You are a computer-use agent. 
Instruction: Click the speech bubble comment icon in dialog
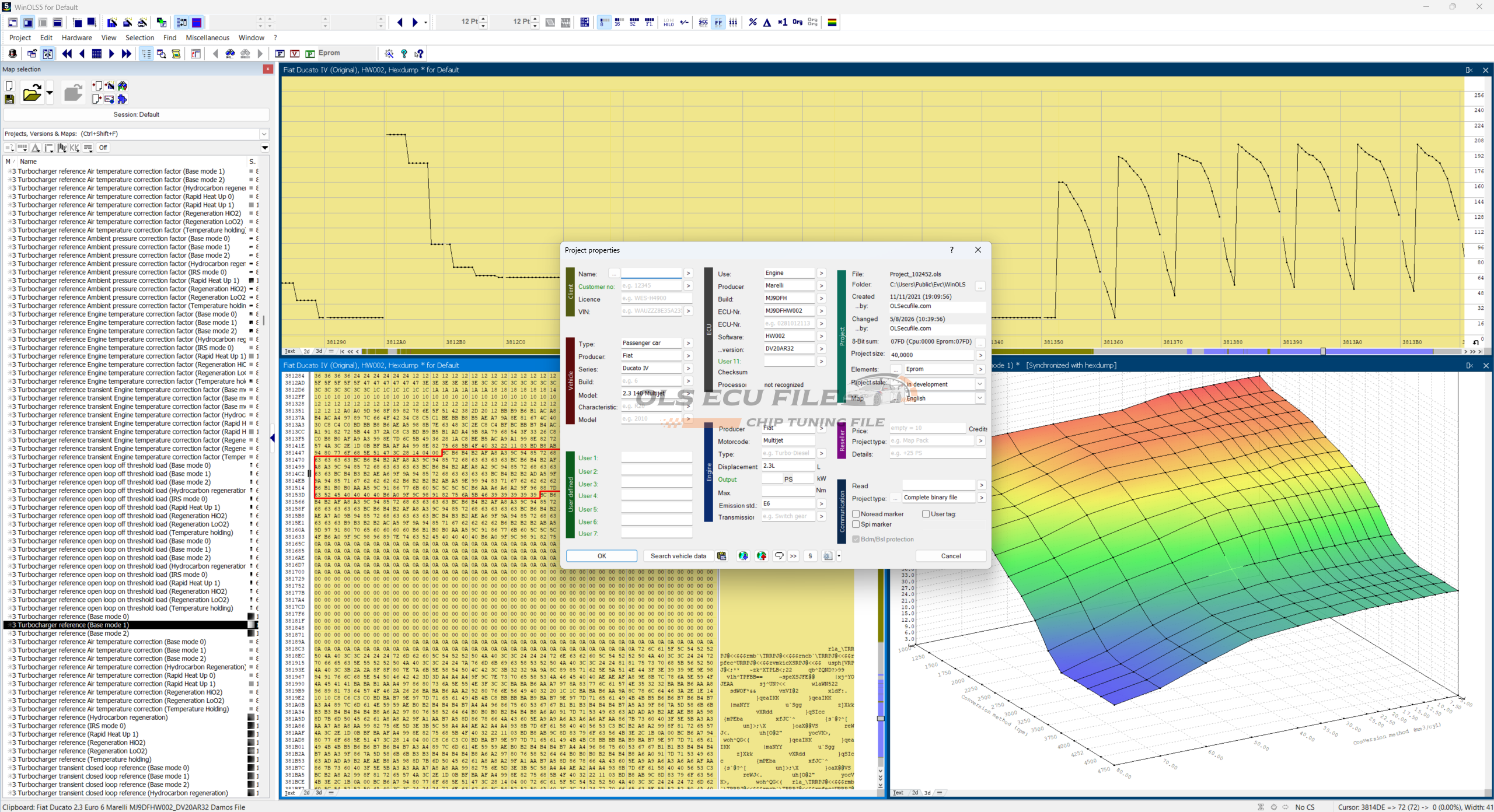click(x=779, y=556)
